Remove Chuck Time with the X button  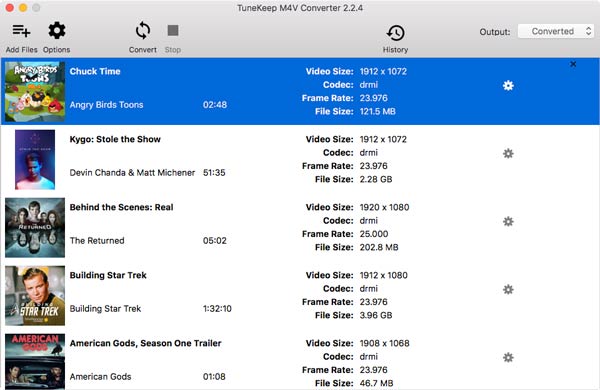tap(573, 64)
